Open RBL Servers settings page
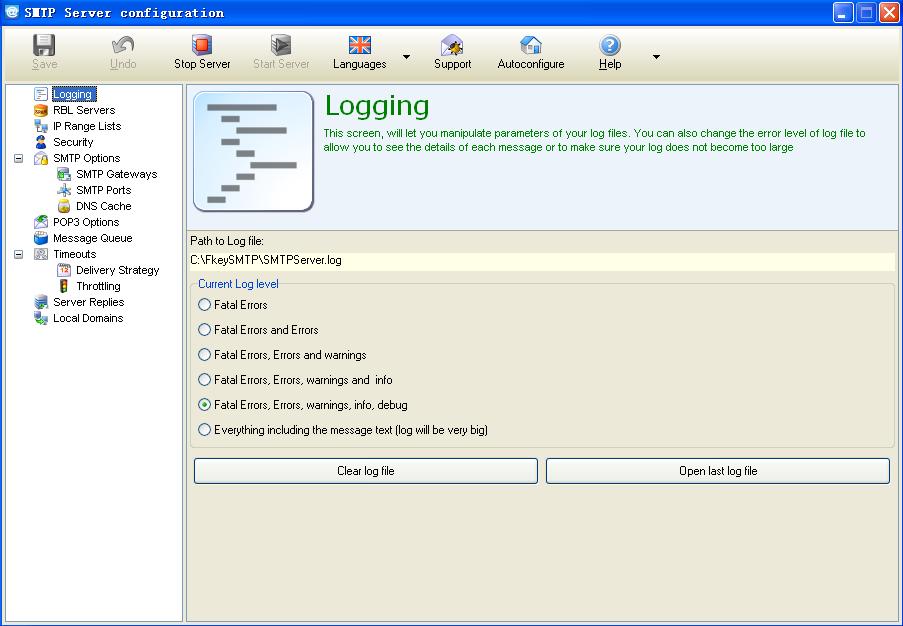 click(x=84, y=110)
